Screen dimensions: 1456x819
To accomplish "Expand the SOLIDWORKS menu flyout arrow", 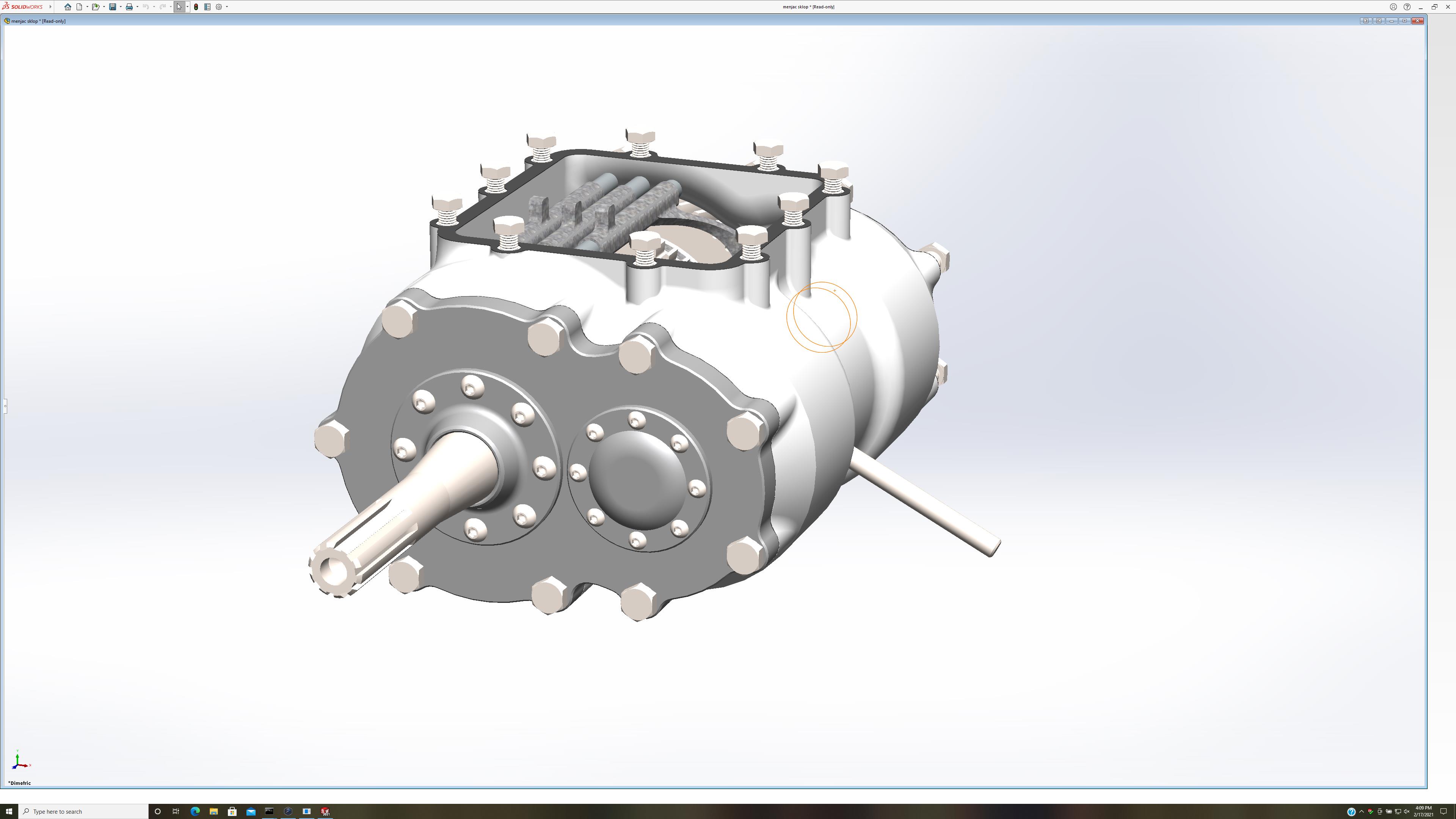I will [50, 7].
